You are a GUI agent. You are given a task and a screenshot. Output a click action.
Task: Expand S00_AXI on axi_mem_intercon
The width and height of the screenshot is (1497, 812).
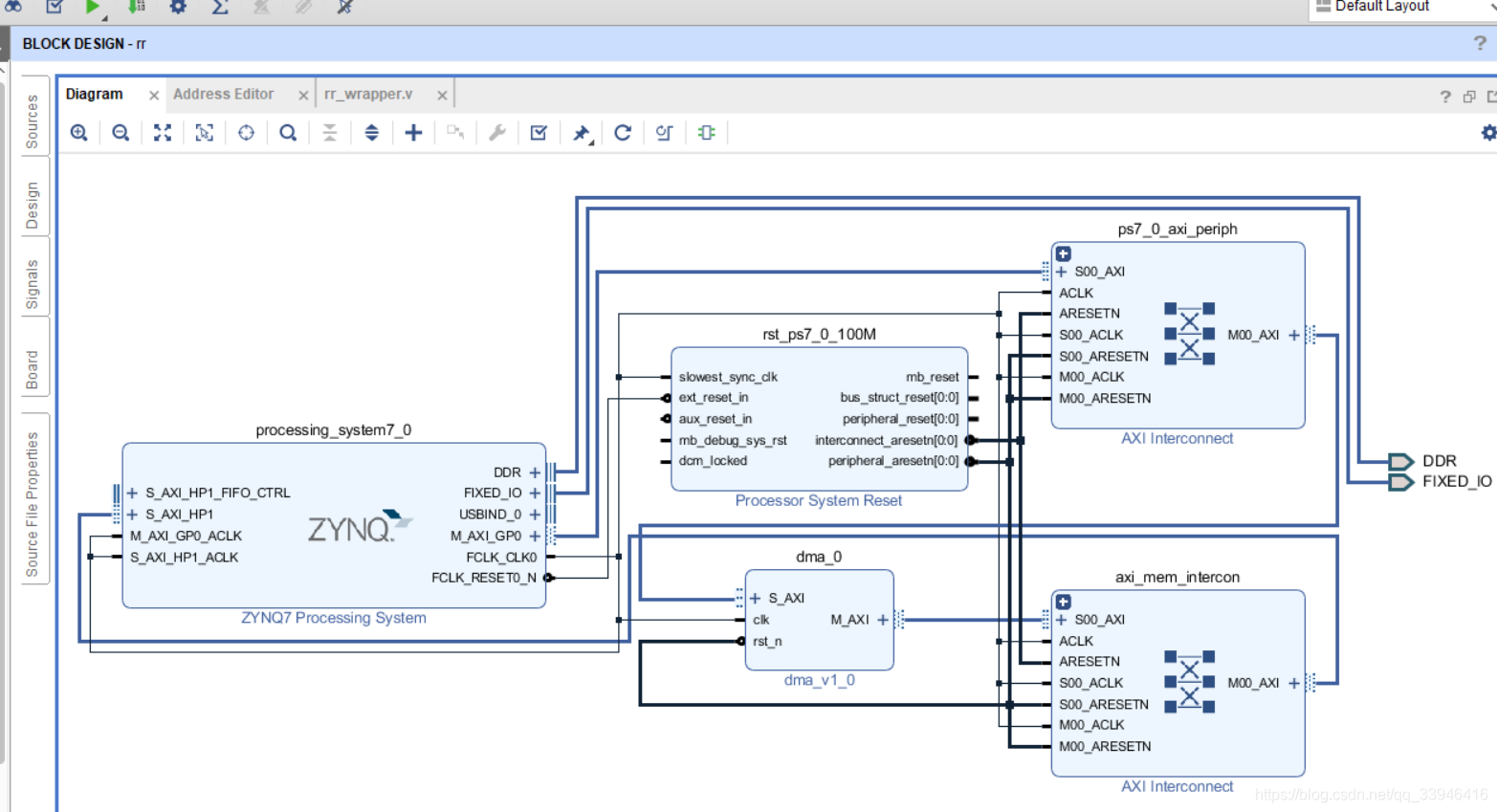point(1062,620)
